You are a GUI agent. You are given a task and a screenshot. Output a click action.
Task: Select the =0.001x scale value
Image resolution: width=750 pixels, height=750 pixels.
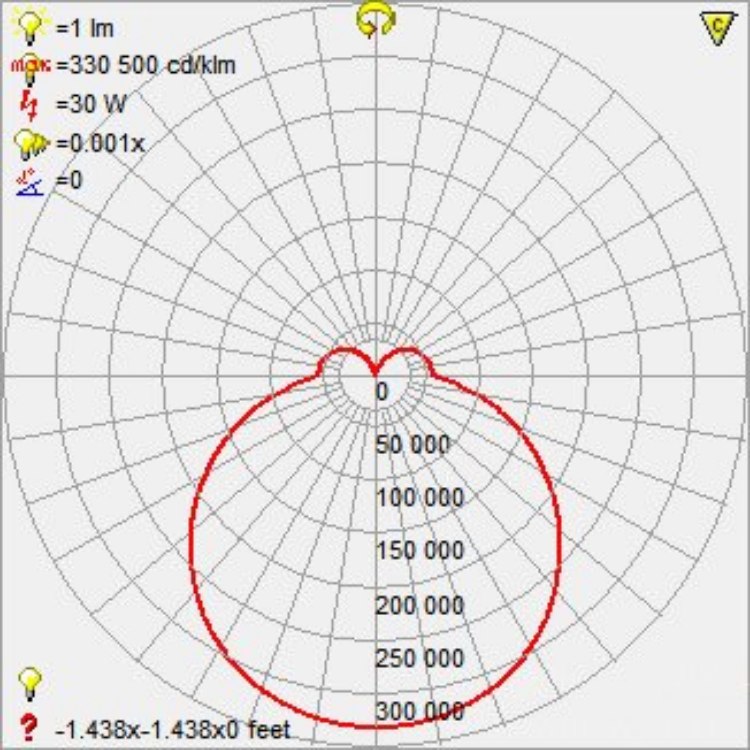101,143
